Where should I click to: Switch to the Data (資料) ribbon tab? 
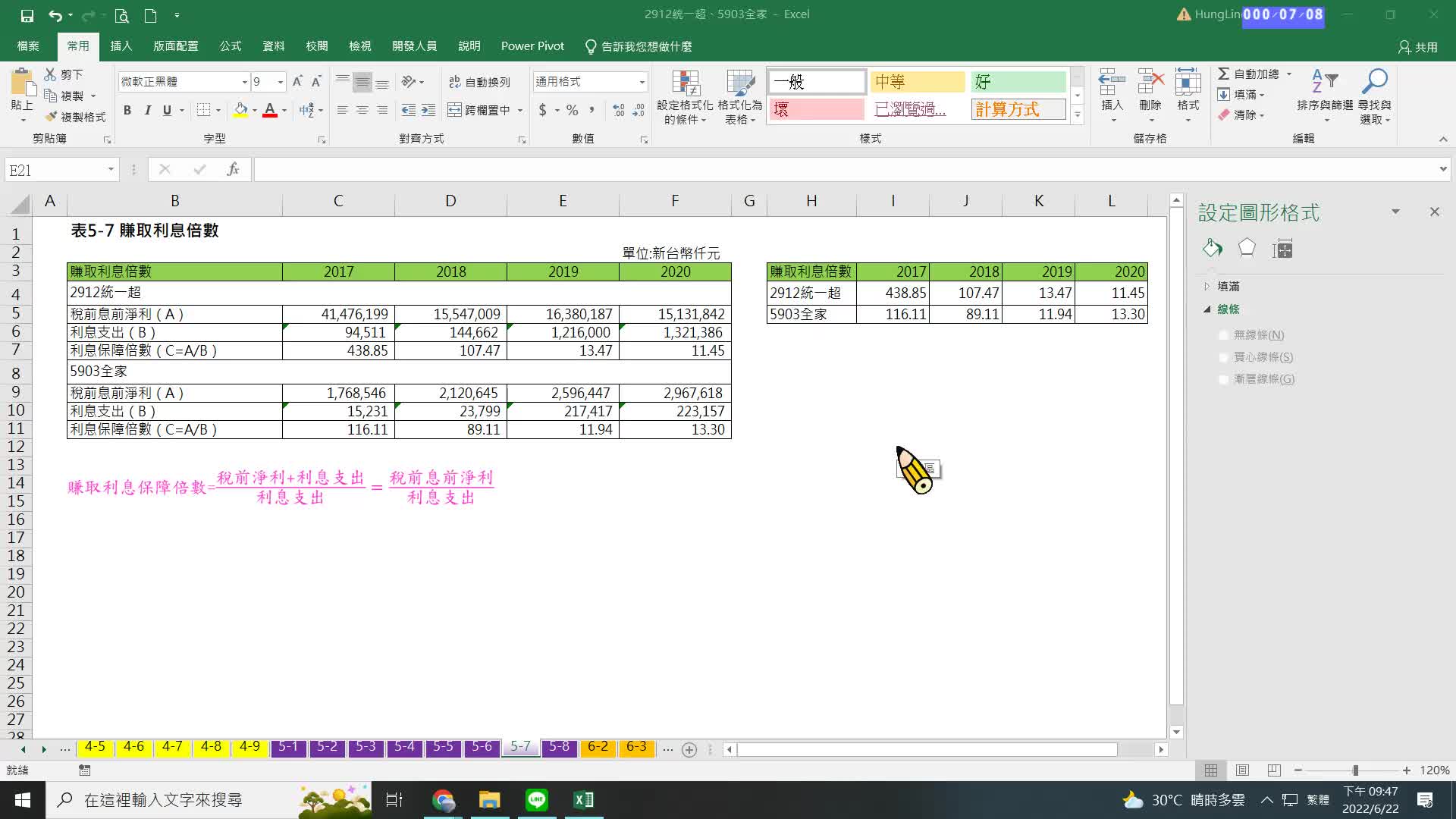274,46
